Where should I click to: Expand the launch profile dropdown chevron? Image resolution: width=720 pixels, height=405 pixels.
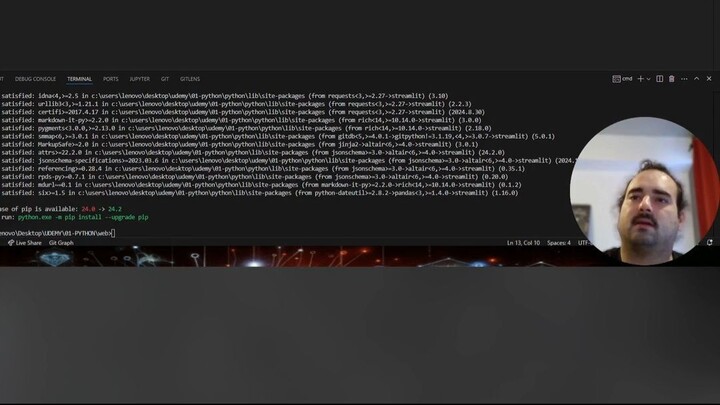pyautogui.click(x=648, y=79)
